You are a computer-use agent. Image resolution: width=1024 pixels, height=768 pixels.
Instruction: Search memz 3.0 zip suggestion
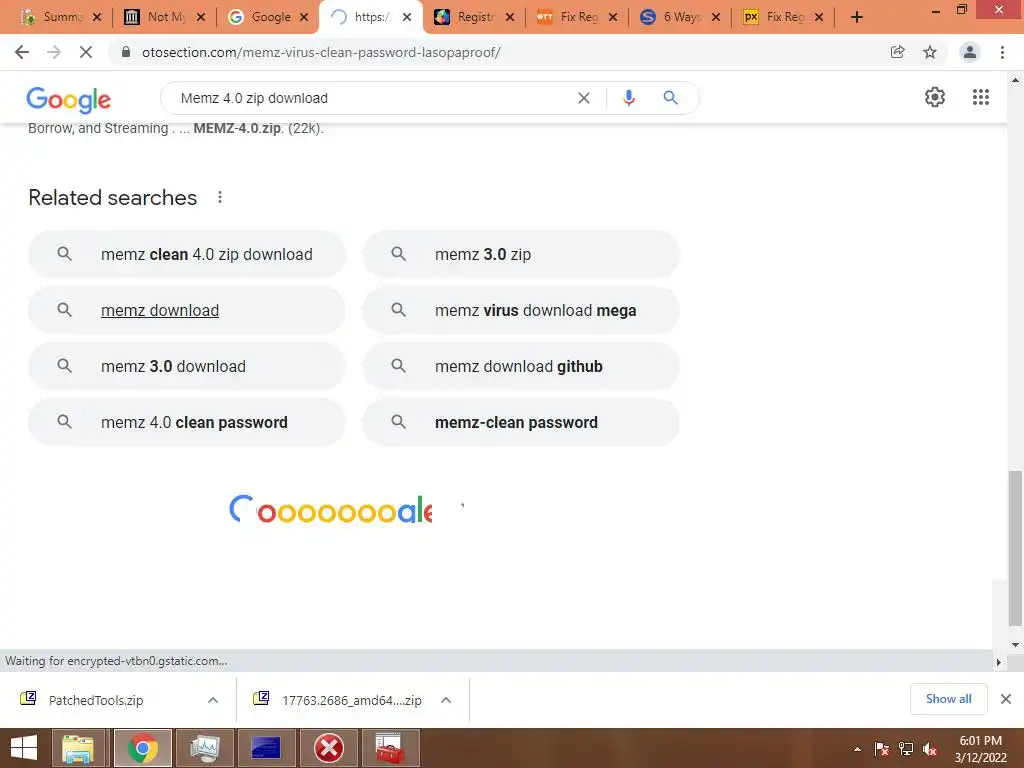coord(520,254)
